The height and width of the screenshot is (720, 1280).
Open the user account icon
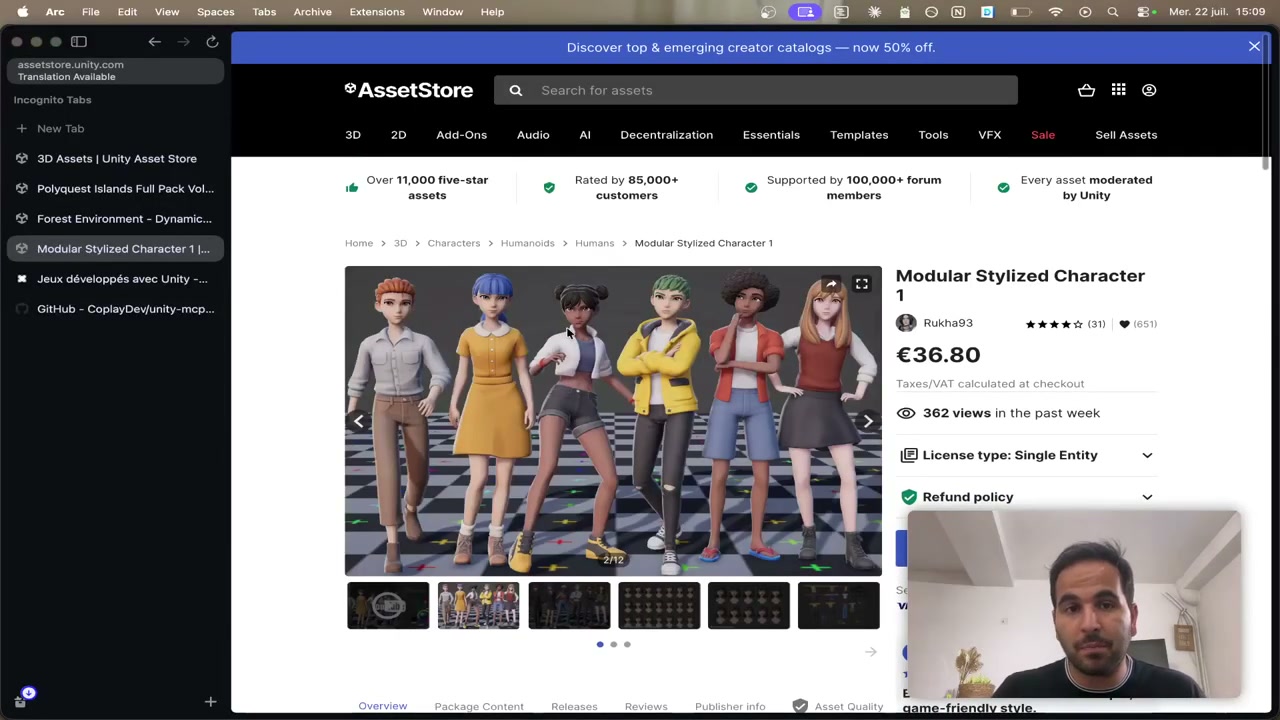(1149, 90)
